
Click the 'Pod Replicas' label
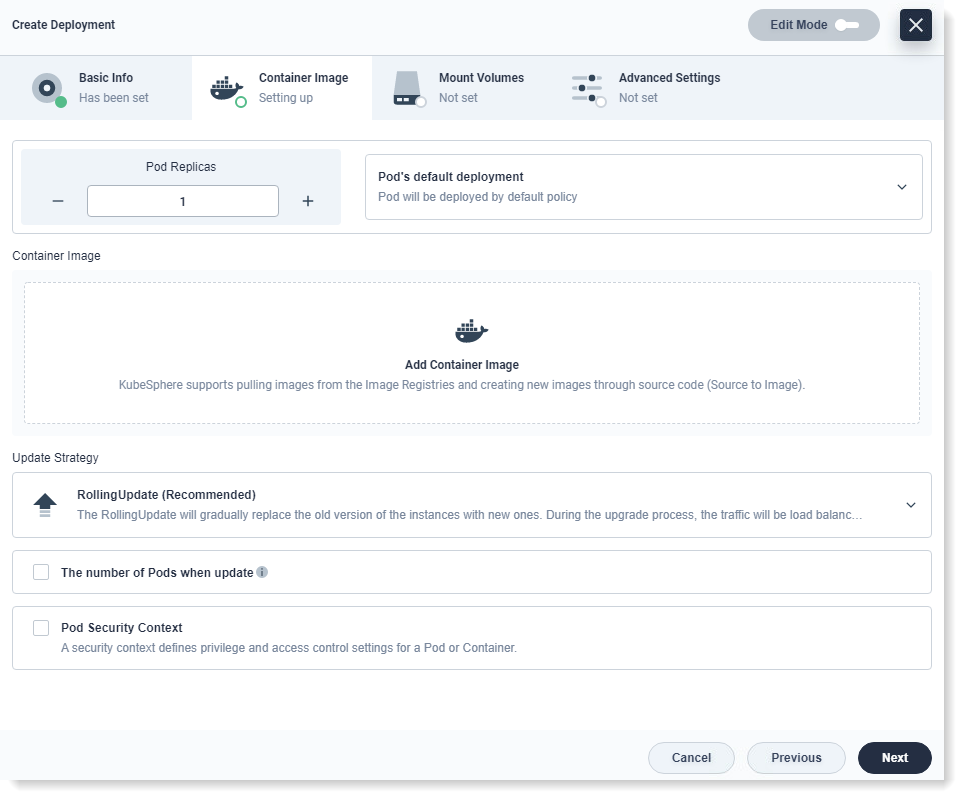point(181,167)
